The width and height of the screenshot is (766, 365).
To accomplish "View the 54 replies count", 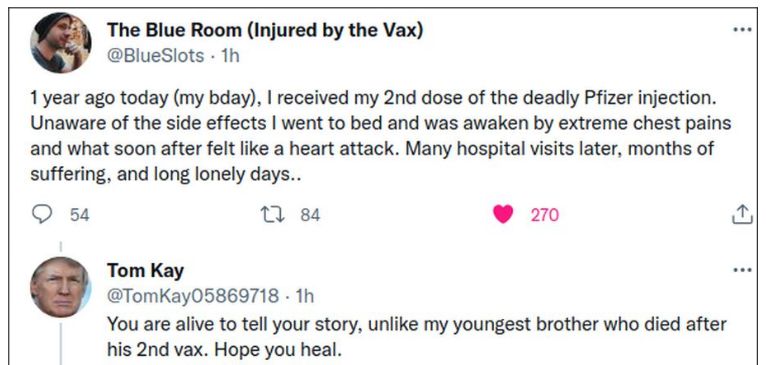I will (80, 215).
